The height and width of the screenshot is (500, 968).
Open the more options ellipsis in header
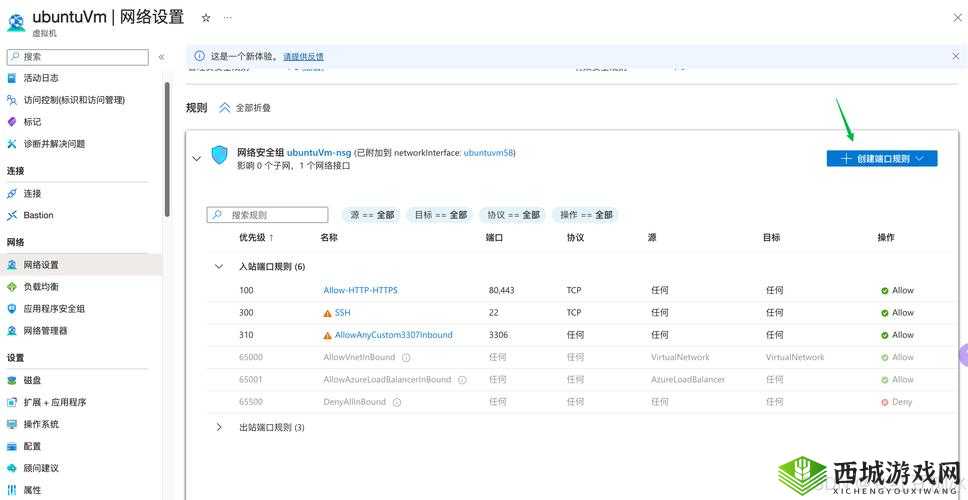tap(228, 18)
